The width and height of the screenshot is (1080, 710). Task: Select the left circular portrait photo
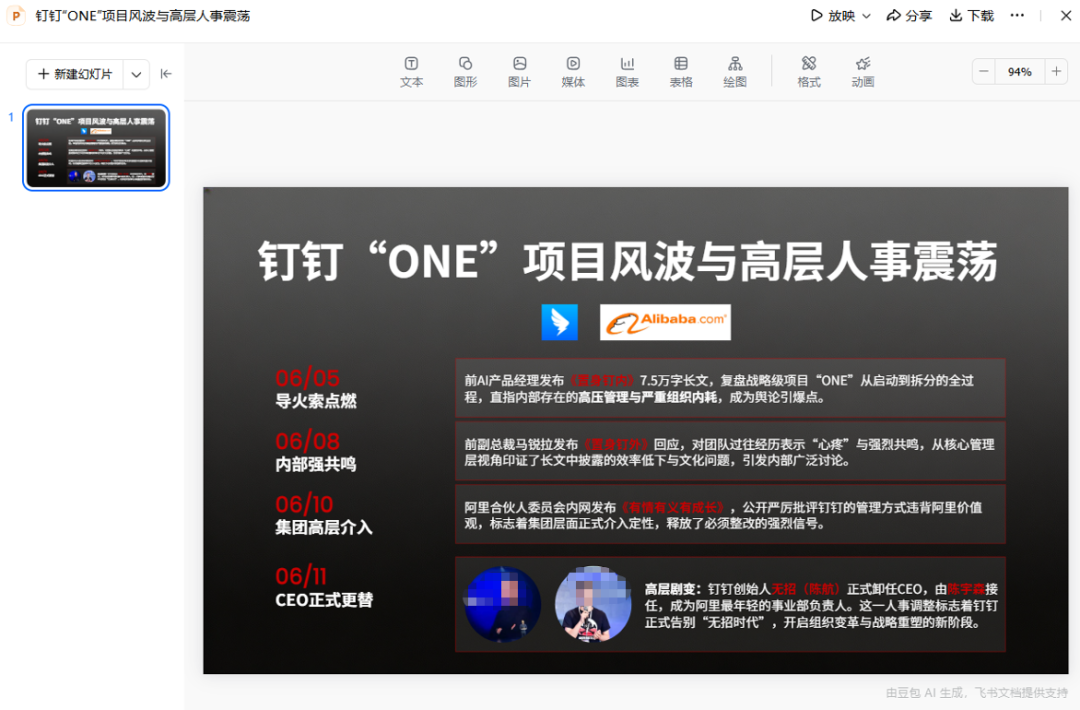coord(503,605)
